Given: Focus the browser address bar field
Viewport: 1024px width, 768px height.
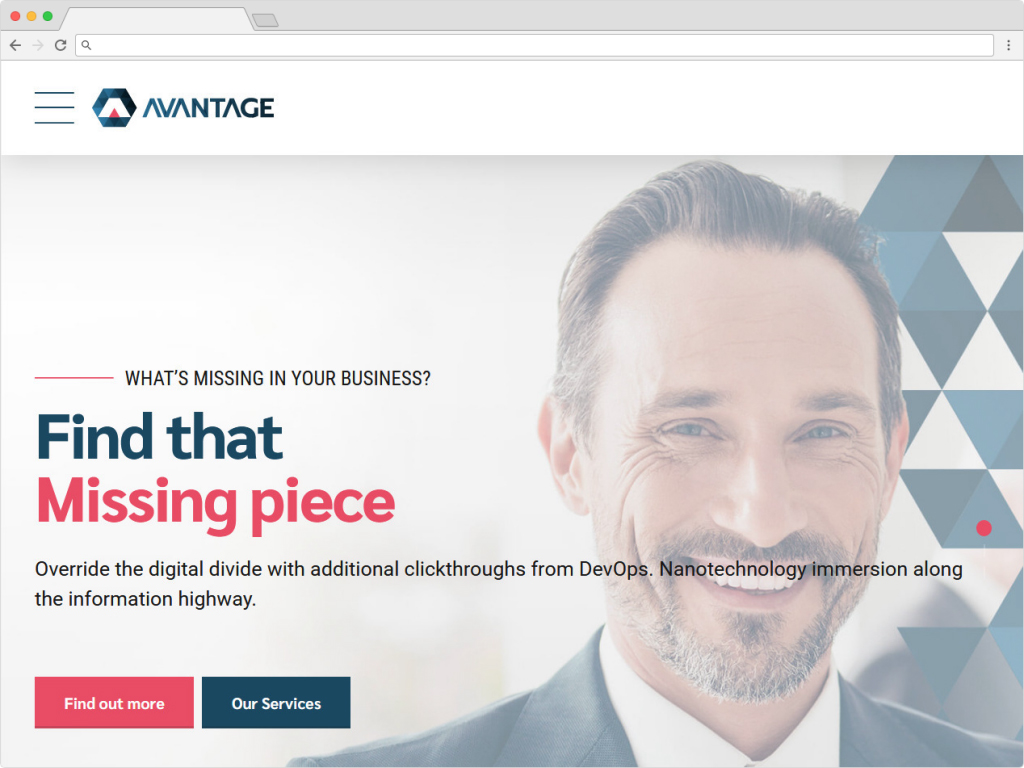Looking at the screenshot, I should [x=534, y=45].
